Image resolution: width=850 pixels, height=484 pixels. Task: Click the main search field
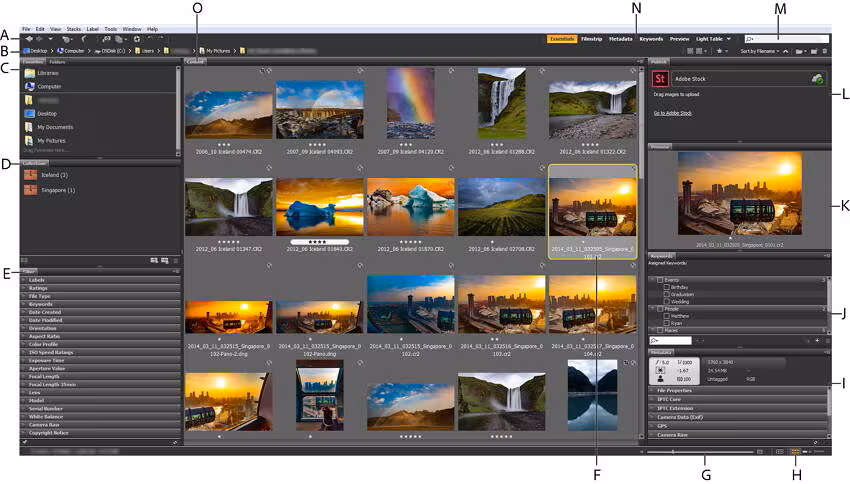787,39
